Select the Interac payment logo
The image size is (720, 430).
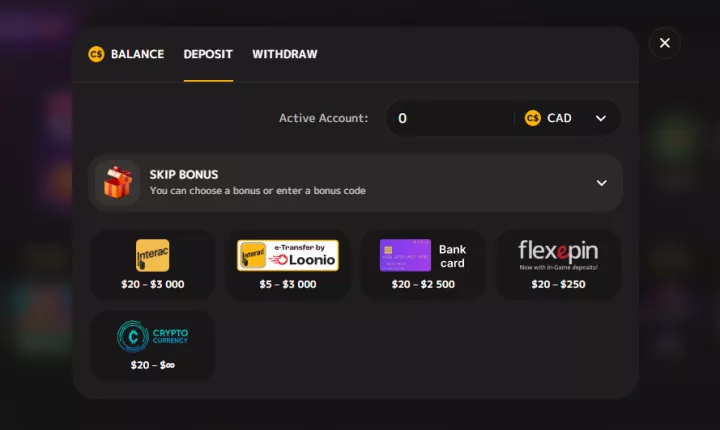[x=152, y=255]
